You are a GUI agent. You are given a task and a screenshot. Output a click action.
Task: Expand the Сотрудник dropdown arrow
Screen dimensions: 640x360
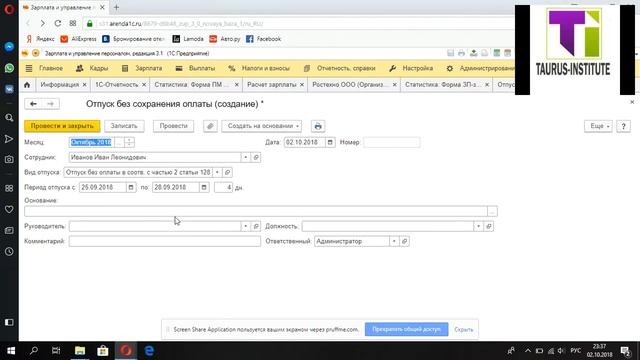coord(246,157)
